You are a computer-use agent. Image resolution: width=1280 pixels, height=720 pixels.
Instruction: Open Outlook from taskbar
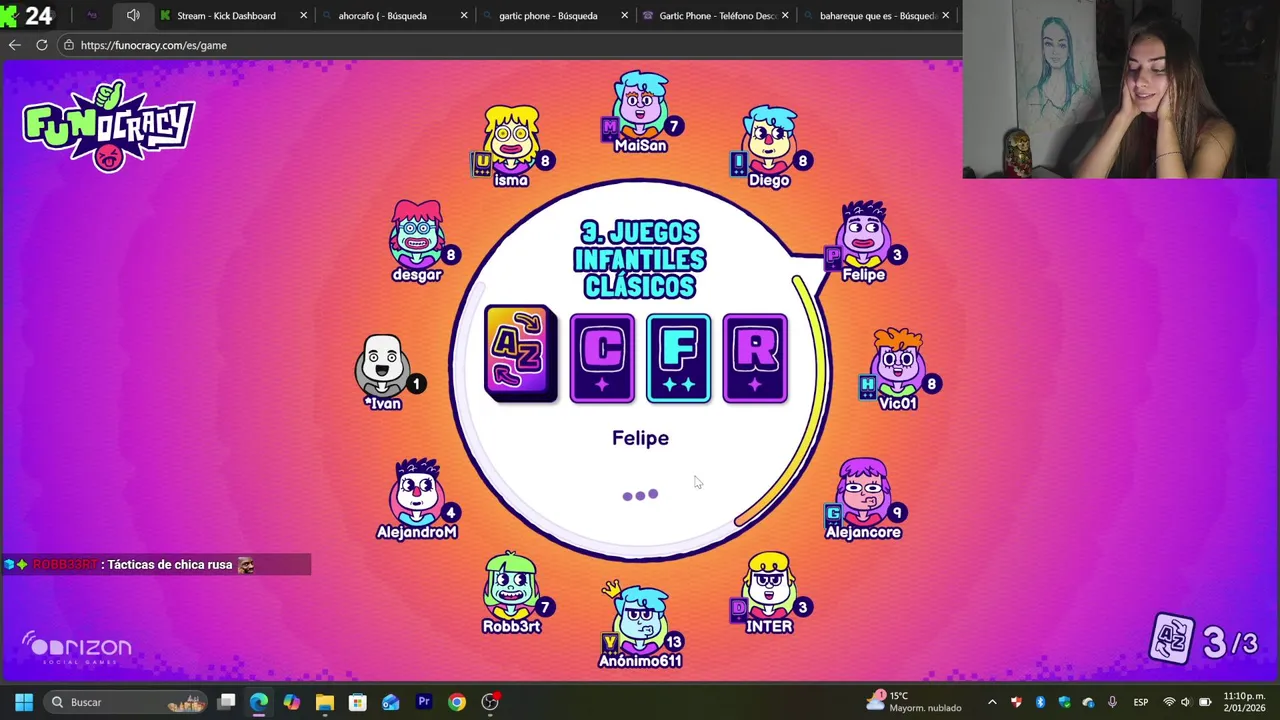pos(390,702)
